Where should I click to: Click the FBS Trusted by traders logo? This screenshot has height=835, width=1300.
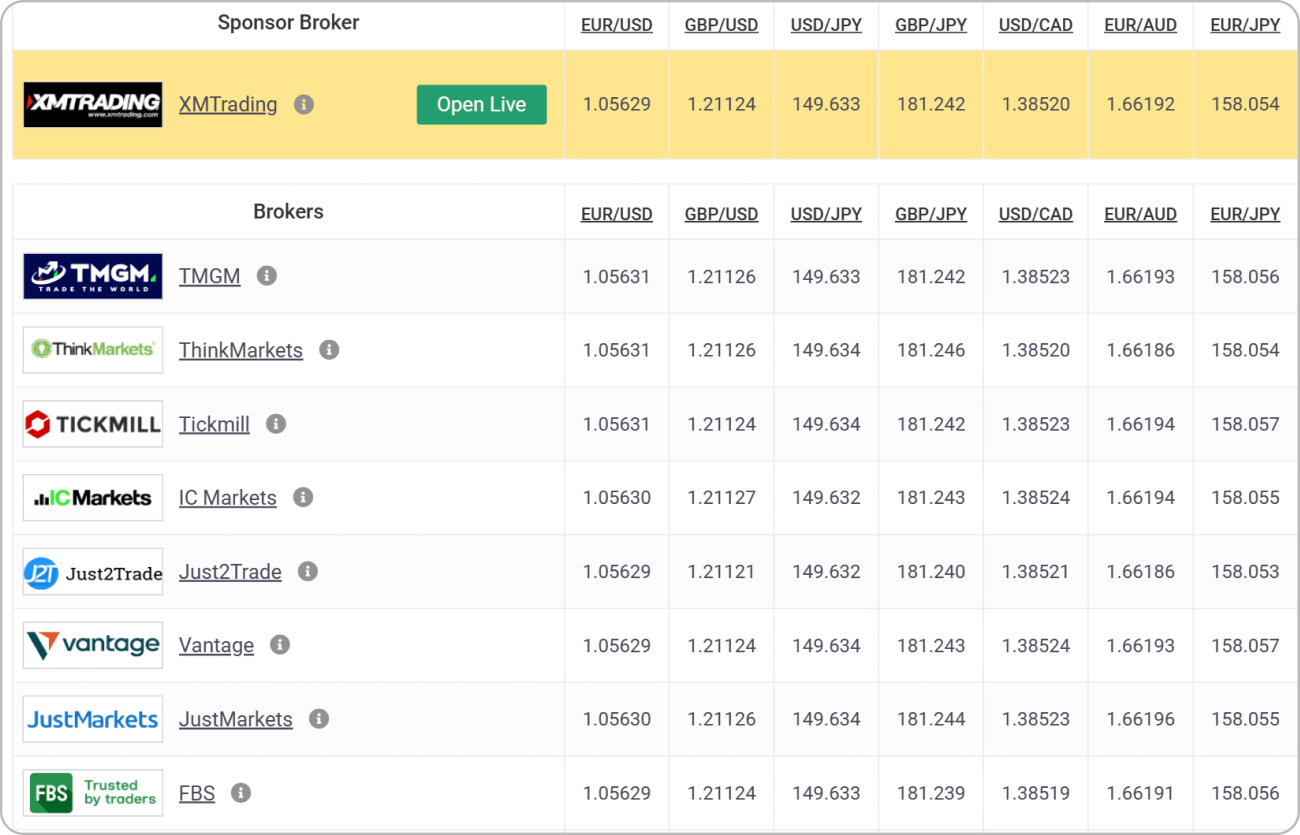[x=93, y=793]
